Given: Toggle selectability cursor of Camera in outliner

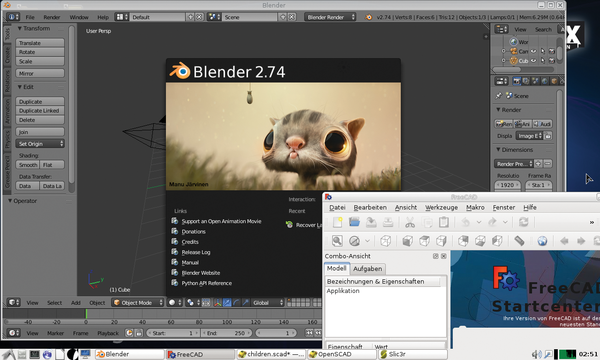Looking at the screenshot, I should [542, 51].
